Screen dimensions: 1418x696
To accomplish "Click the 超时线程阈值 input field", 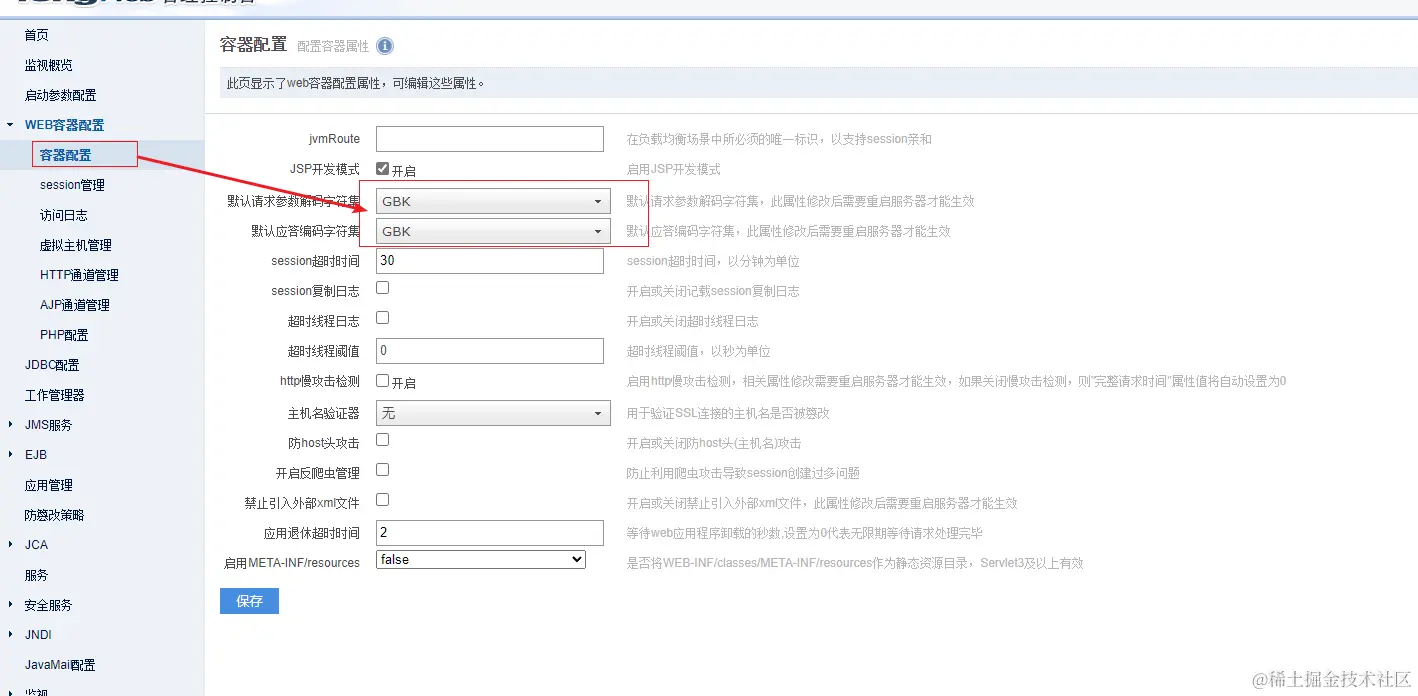I will click(x=490, y=351).
